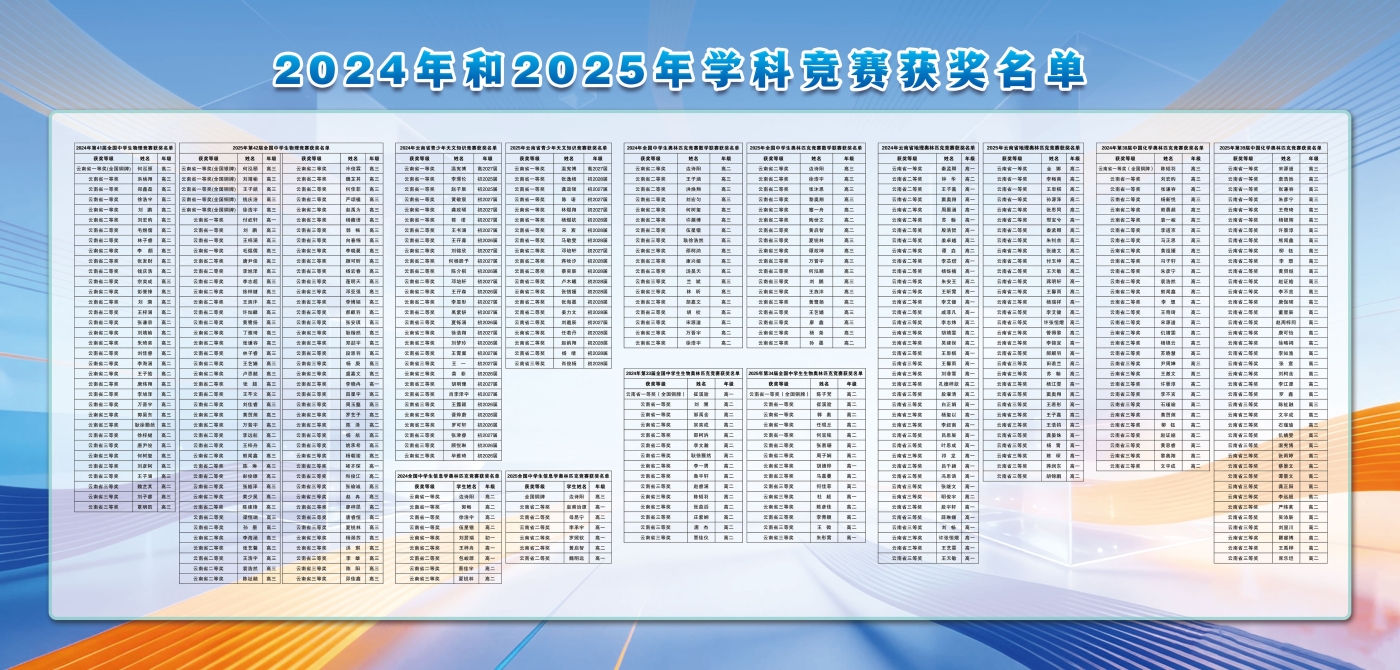Viewport: 1400px width, 670px height.
Task: Select the heading "2024年全国中学生奥林匹克竞赛数学联赛获奖名单"
Action: [x=684, y=147]
